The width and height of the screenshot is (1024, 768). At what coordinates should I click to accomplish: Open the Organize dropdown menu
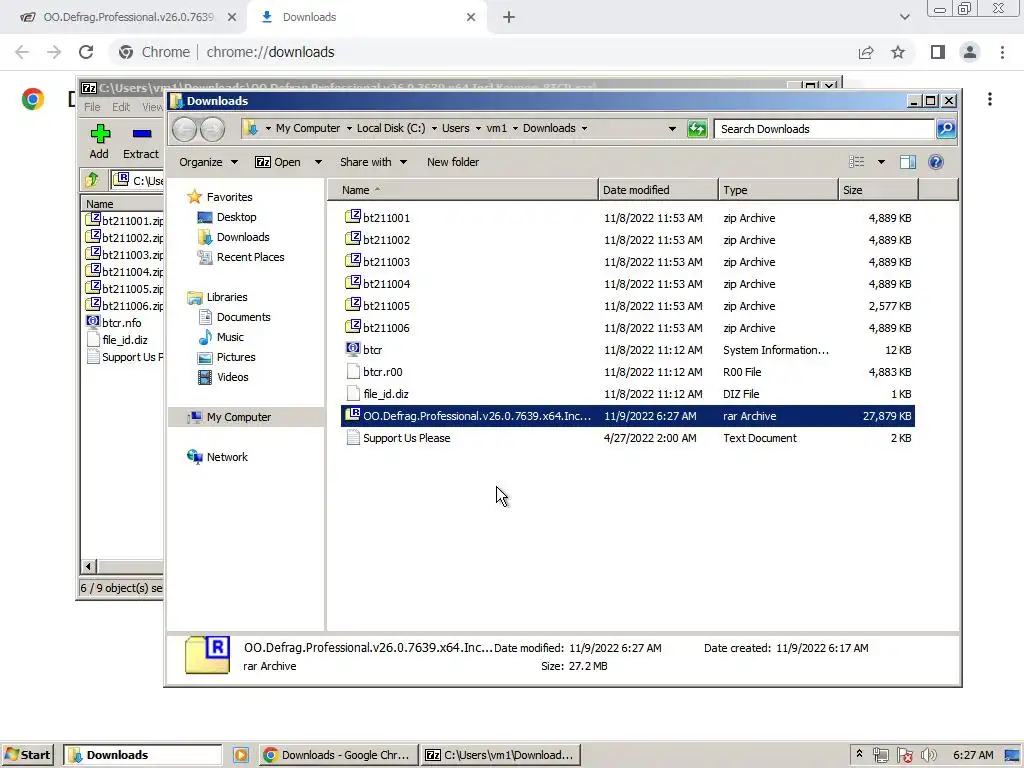tap(208, 162)
